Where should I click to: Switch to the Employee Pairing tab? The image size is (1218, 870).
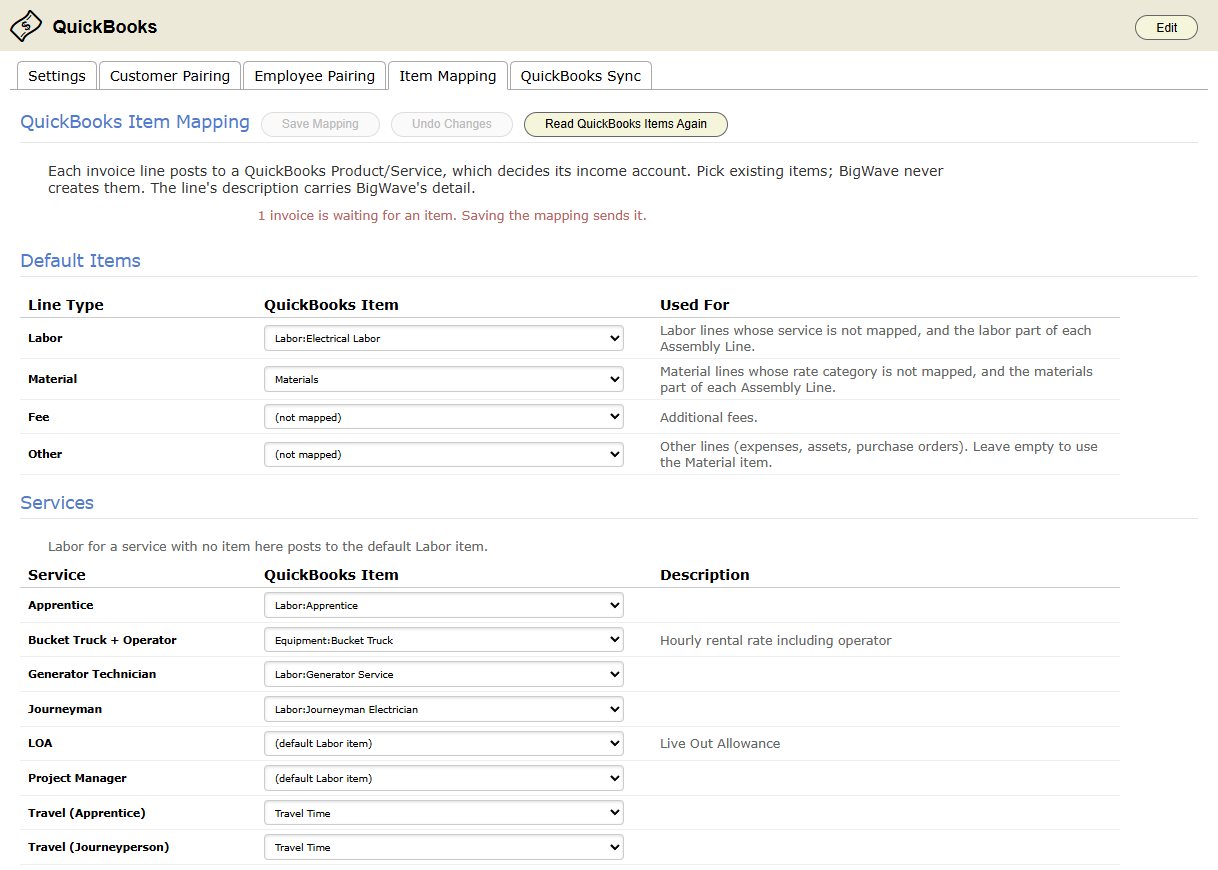point(314,76)
